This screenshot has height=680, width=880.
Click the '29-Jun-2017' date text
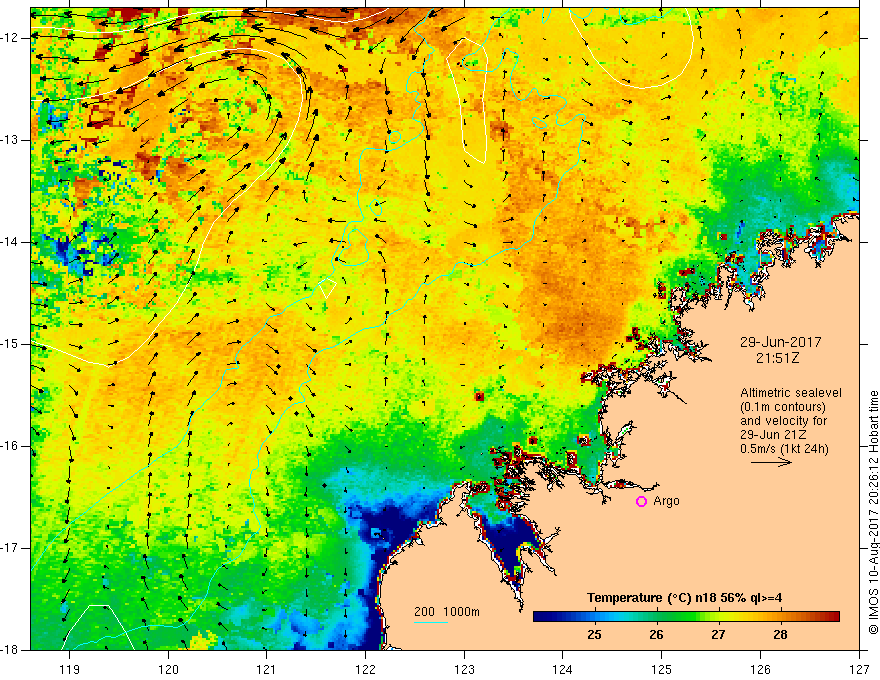point(780,342)
